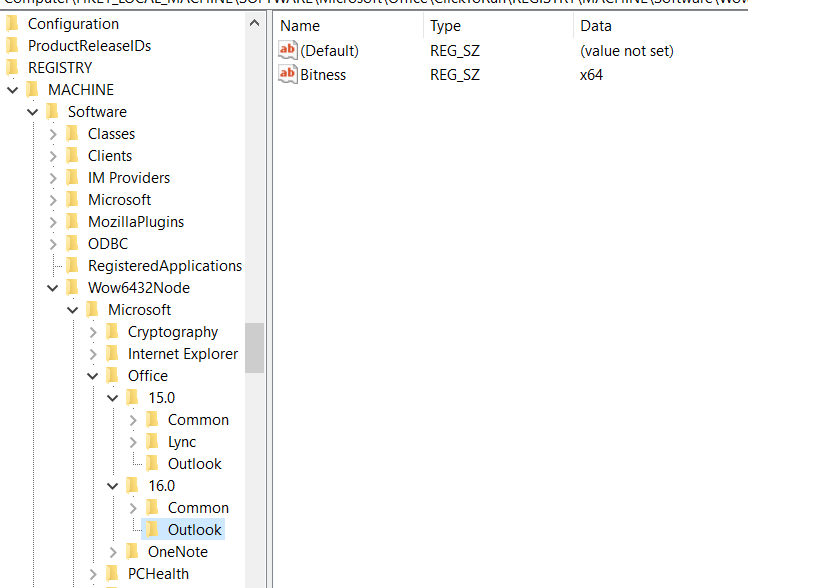Click the 16.0 key folder icon
This screenshot has width=832, height=588.
[x=133, y=486]
